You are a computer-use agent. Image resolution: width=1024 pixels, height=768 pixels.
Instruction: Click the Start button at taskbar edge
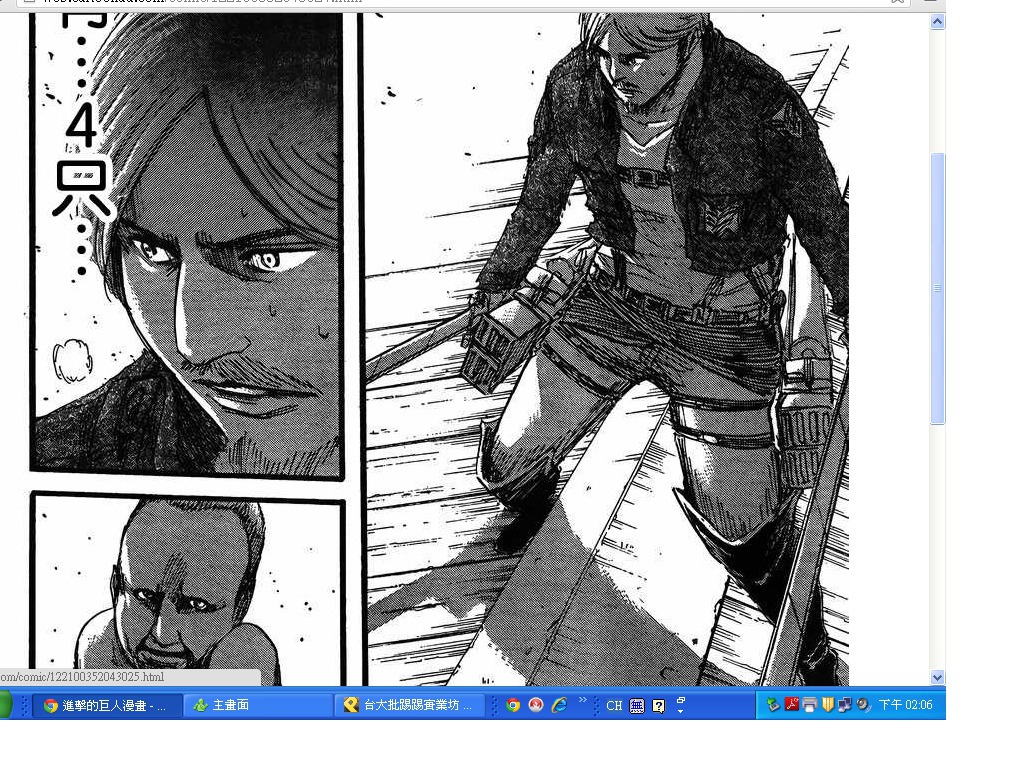[x=5, y=705]
